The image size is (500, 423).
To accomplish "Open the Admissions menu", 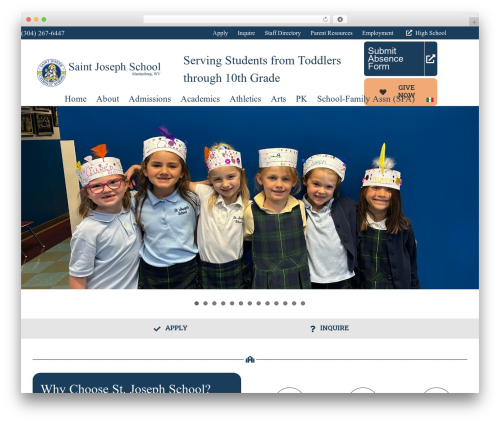I will pyautogui.click(x=150, y=99).
